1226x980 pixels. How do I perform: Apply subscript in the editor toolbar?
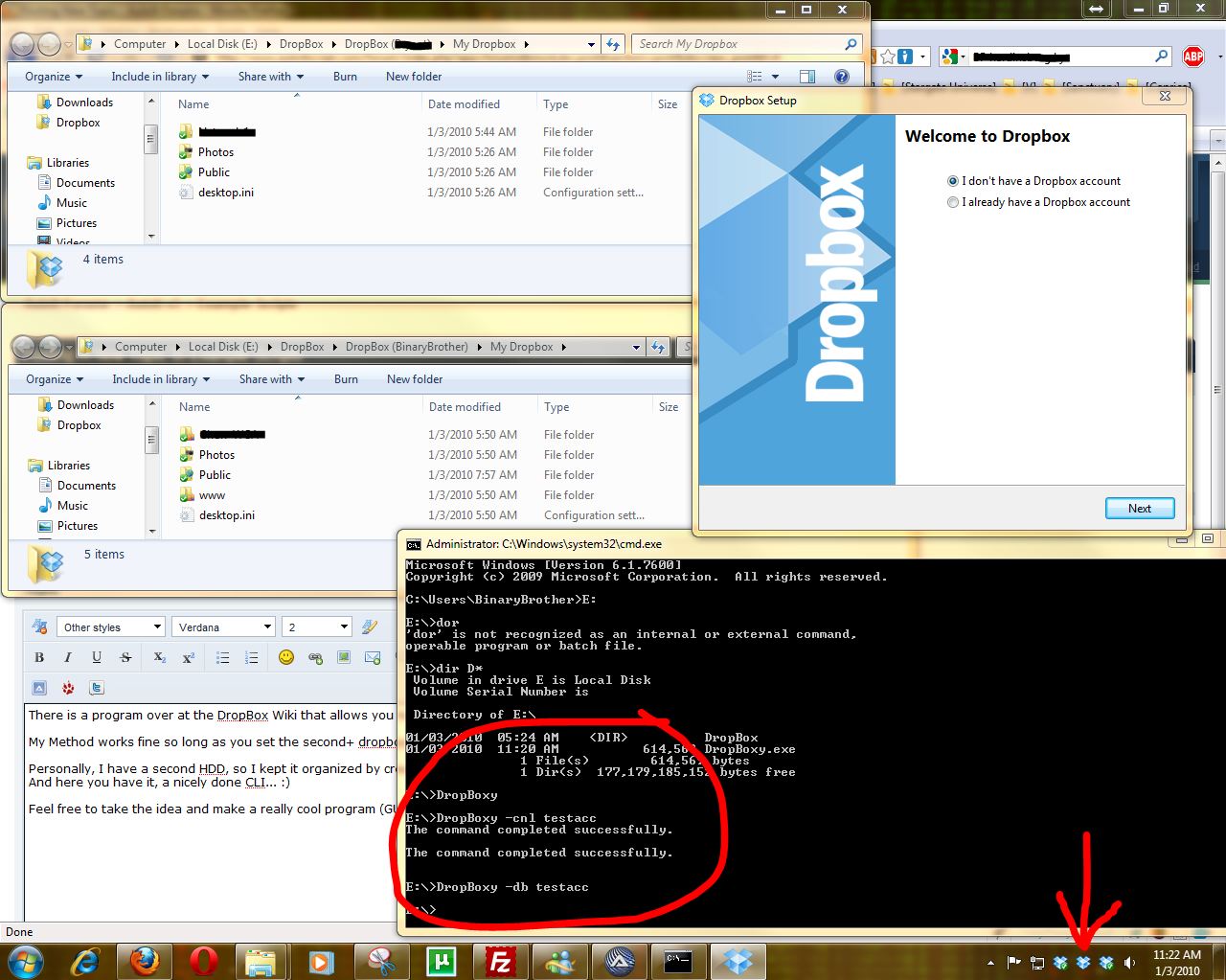coord(159,657)
